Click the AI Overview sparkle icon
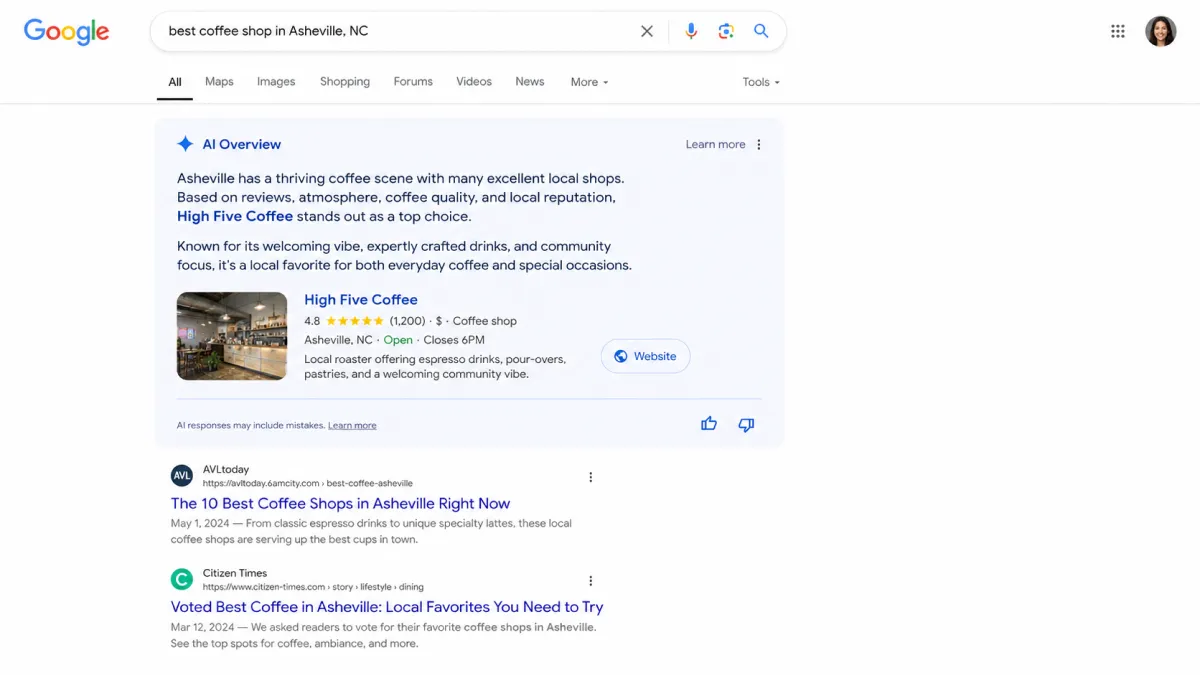Viewport: 1200px width, 675px height. tap(185, 144)
